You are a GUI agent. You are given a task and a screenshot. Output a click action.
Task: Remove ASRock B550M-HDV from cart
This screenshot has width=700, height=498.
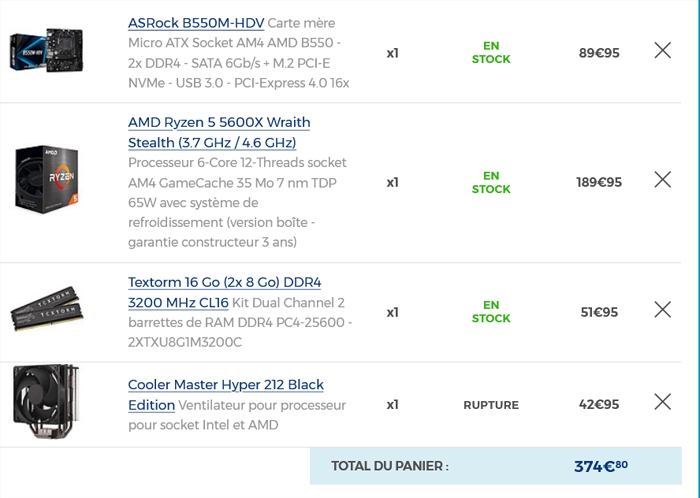(x=662, y=50)
